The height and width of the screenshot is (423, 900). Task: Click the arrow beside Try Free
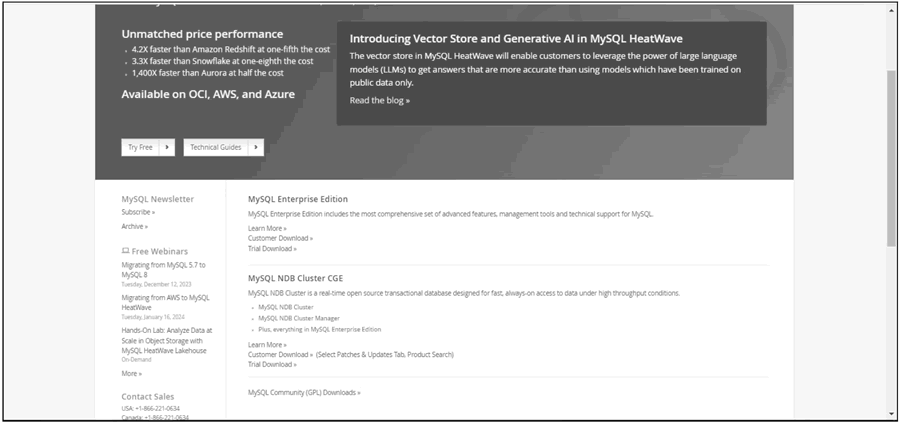167,148
